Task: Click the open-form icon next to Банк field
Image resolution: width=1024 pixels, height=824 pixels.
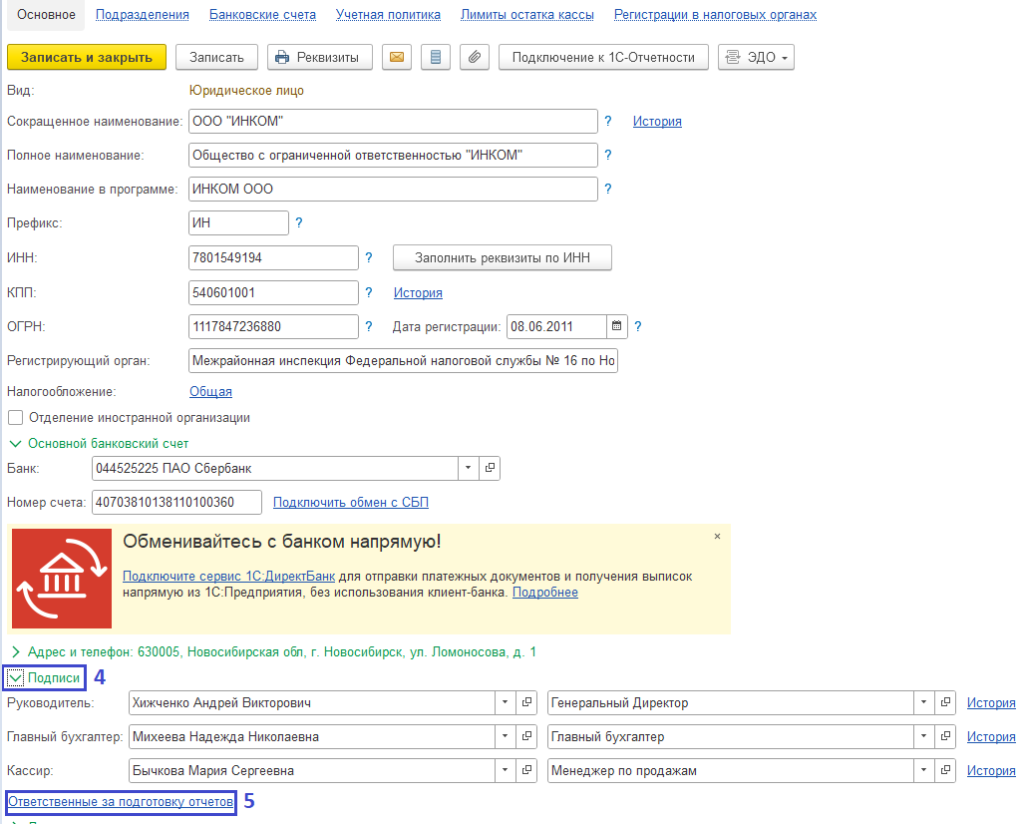Action: coord(489,467)
